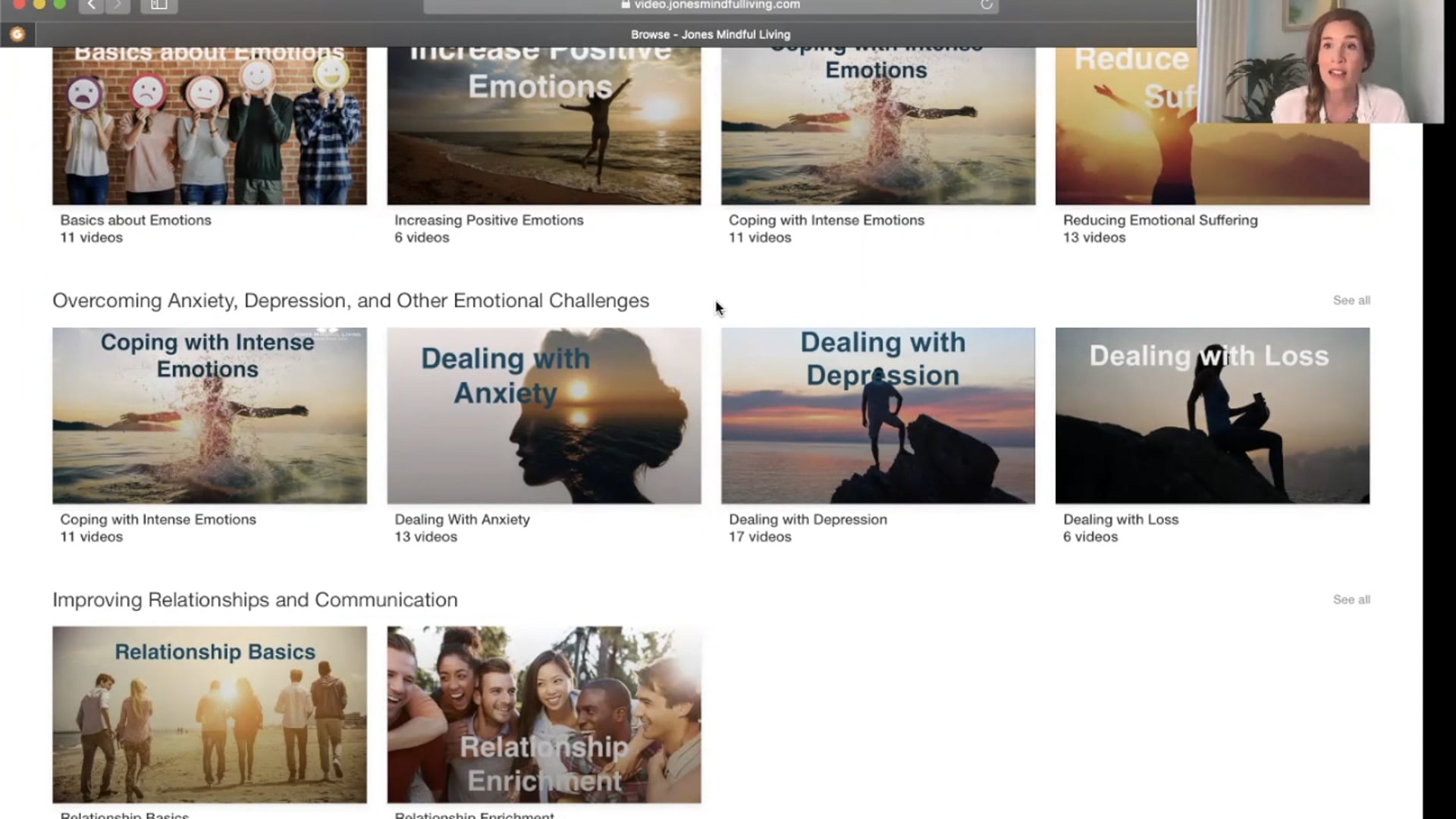This screenshot has width=1456, height=819.
Task: Toggle the browser sidebar icon
Action: coord(158,5)
